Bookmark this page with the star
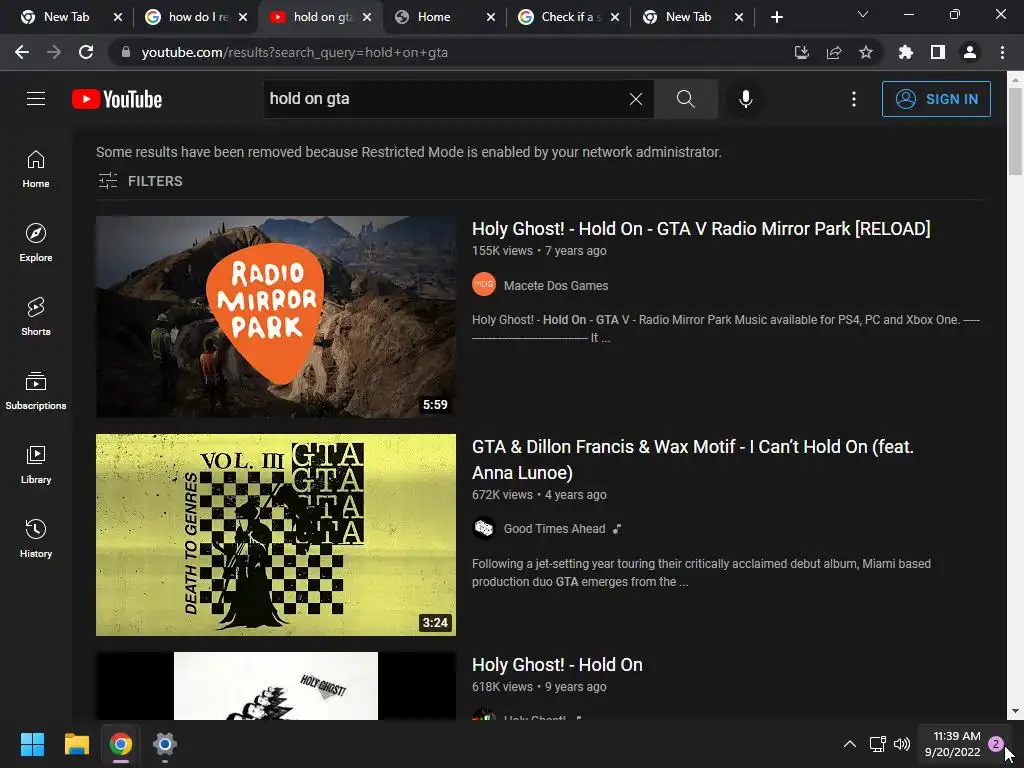Screen dimensions: 1024x768 (x=866, y=52)
